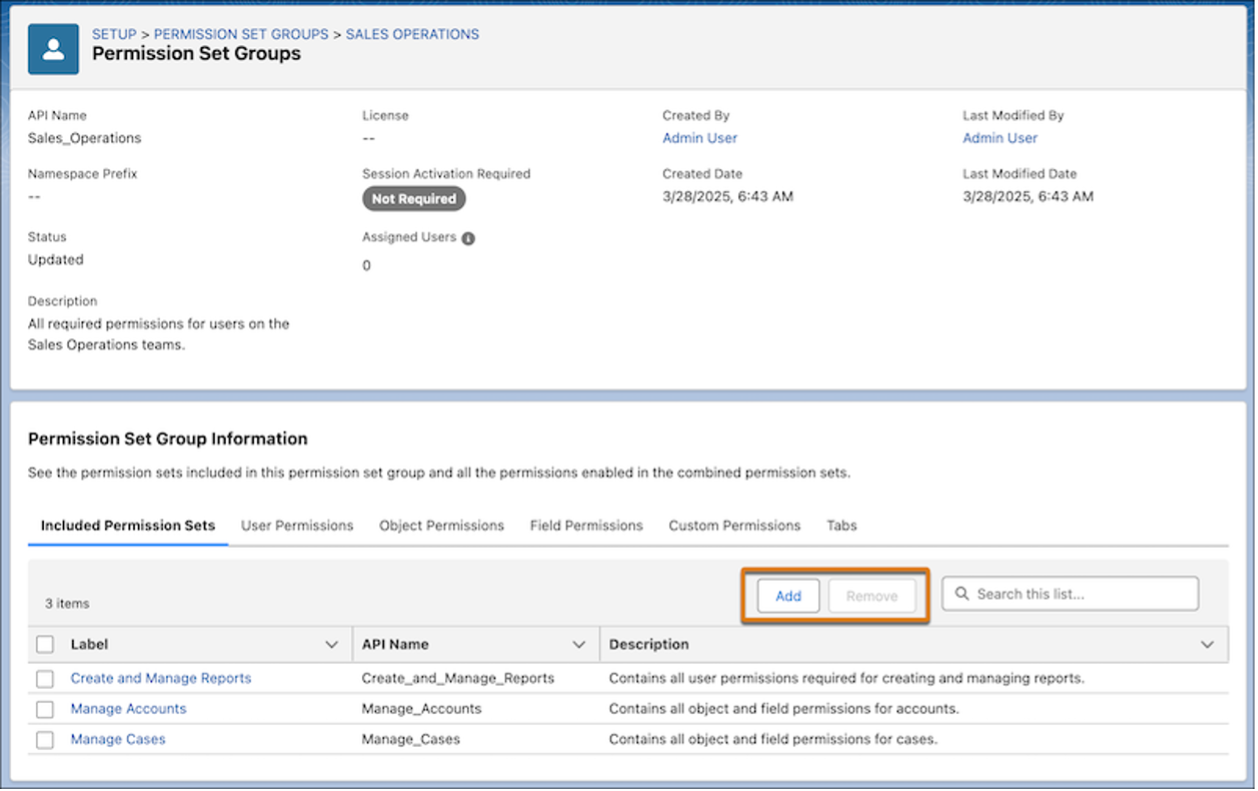
Task: Check the Create and Manage Reports row checkbox
Action: pos(45,679)
